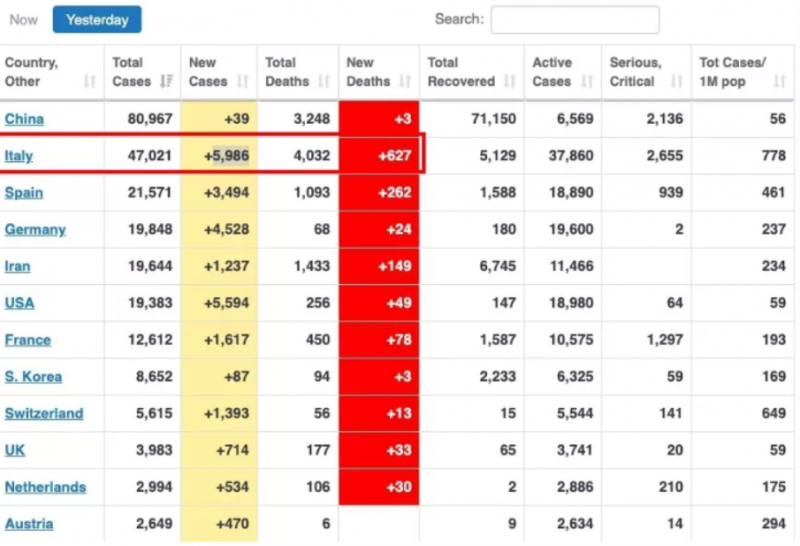Follow the Spain link
Viewport: 800px width, 546px height.
coord(24,192)
